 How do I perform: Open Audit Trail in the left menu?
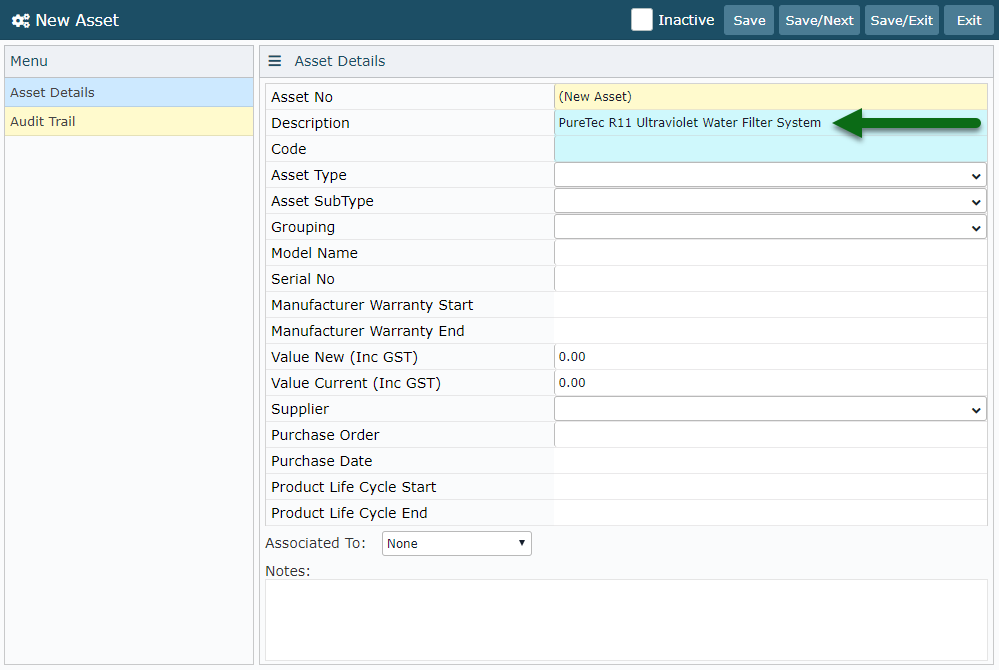[129, 121]
